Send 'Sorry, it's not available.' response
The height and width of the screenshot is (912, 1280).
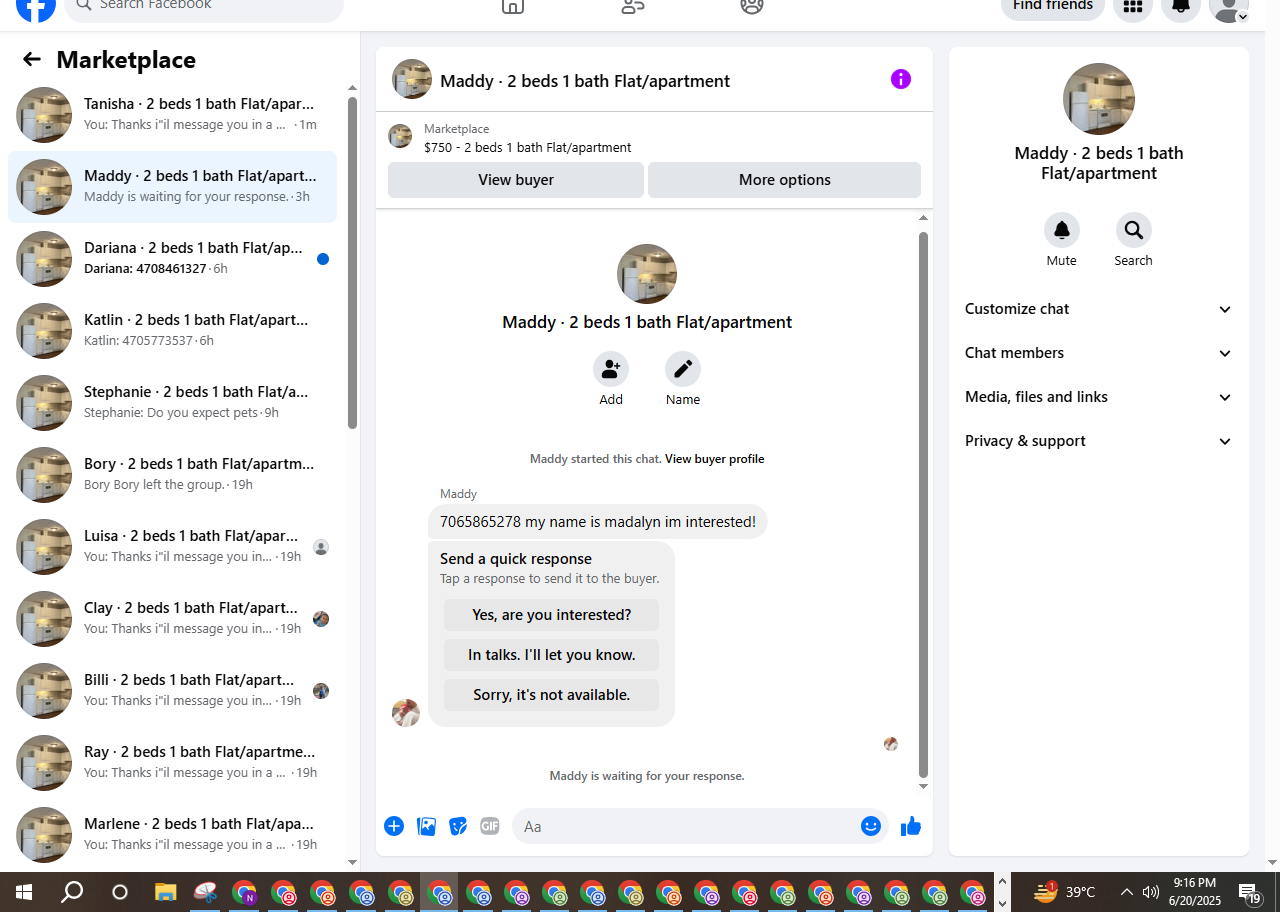tap(551, 695)
